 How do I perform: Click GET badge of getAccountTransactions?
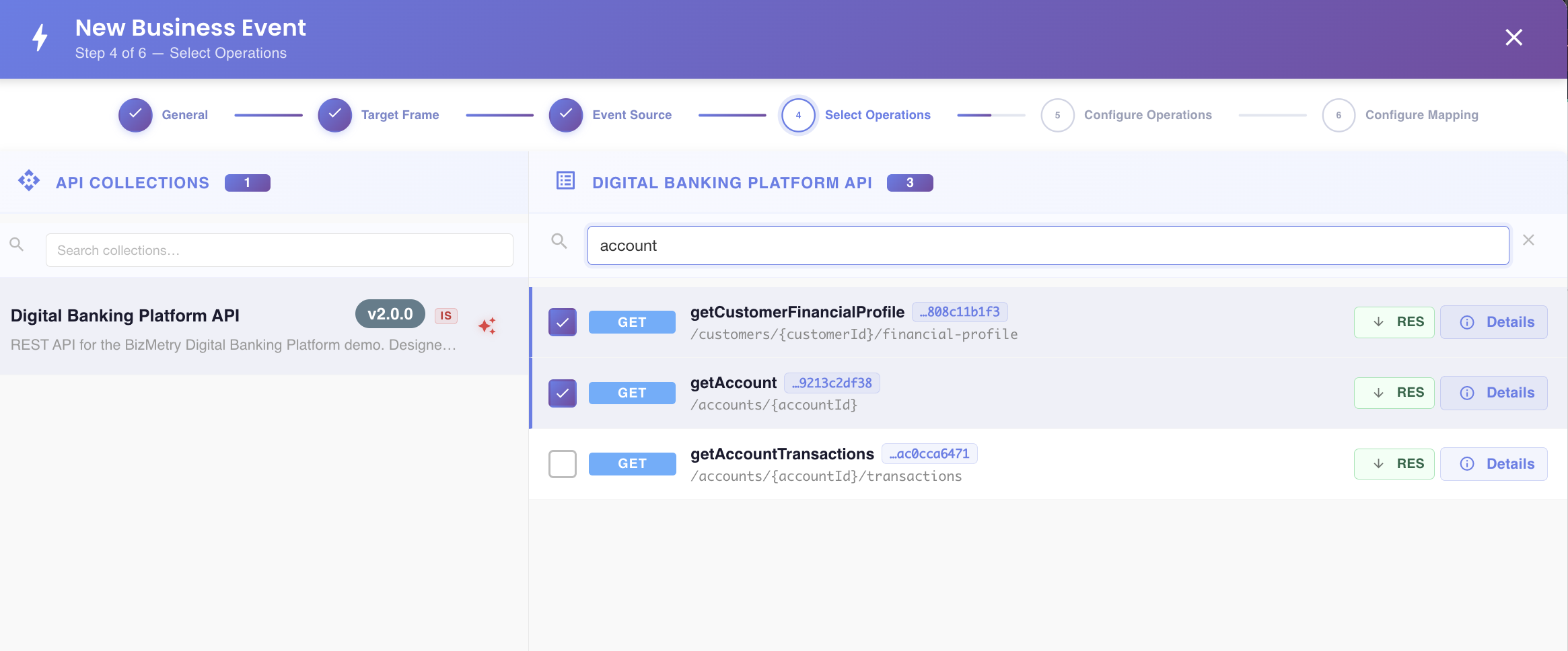click(632, 464)
